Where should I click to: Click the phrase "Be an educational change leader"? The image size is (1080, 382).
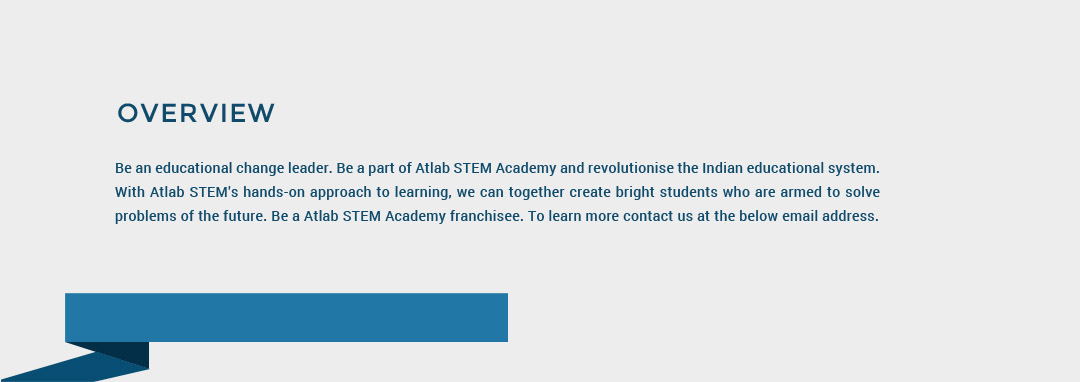tap(223, 169)
